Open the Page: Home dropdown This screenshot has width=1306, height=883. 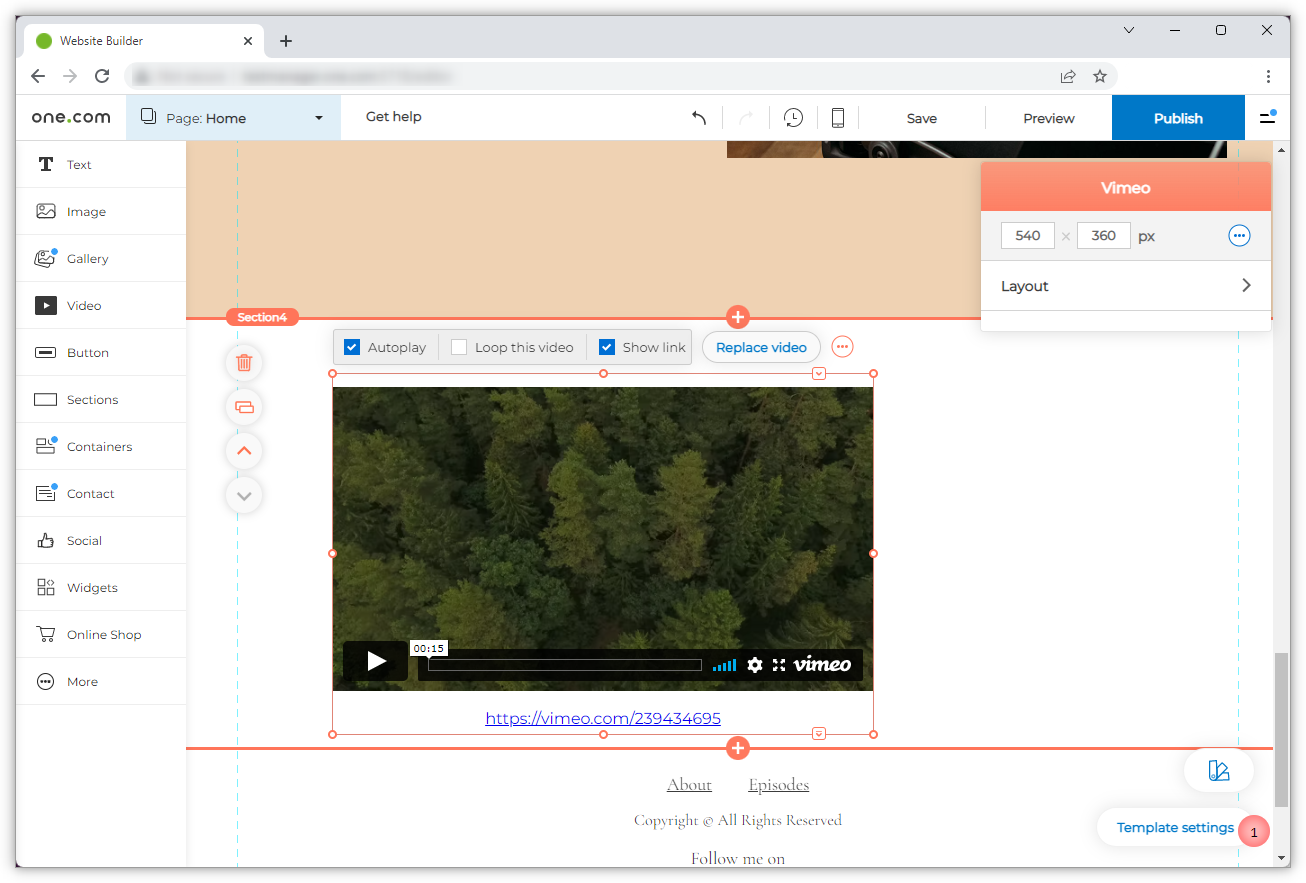click(232, 117)
